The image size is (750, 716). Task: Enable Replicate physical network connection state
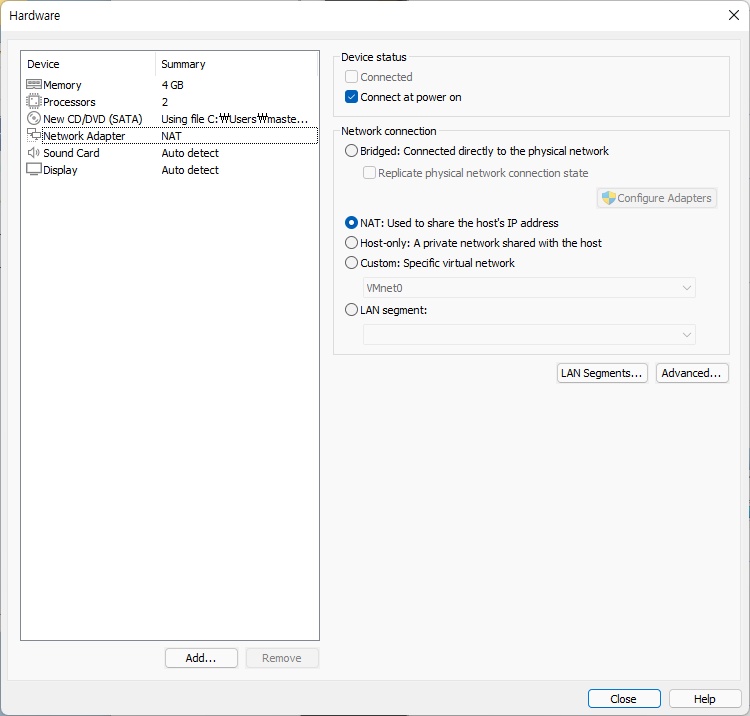(369, 173)
